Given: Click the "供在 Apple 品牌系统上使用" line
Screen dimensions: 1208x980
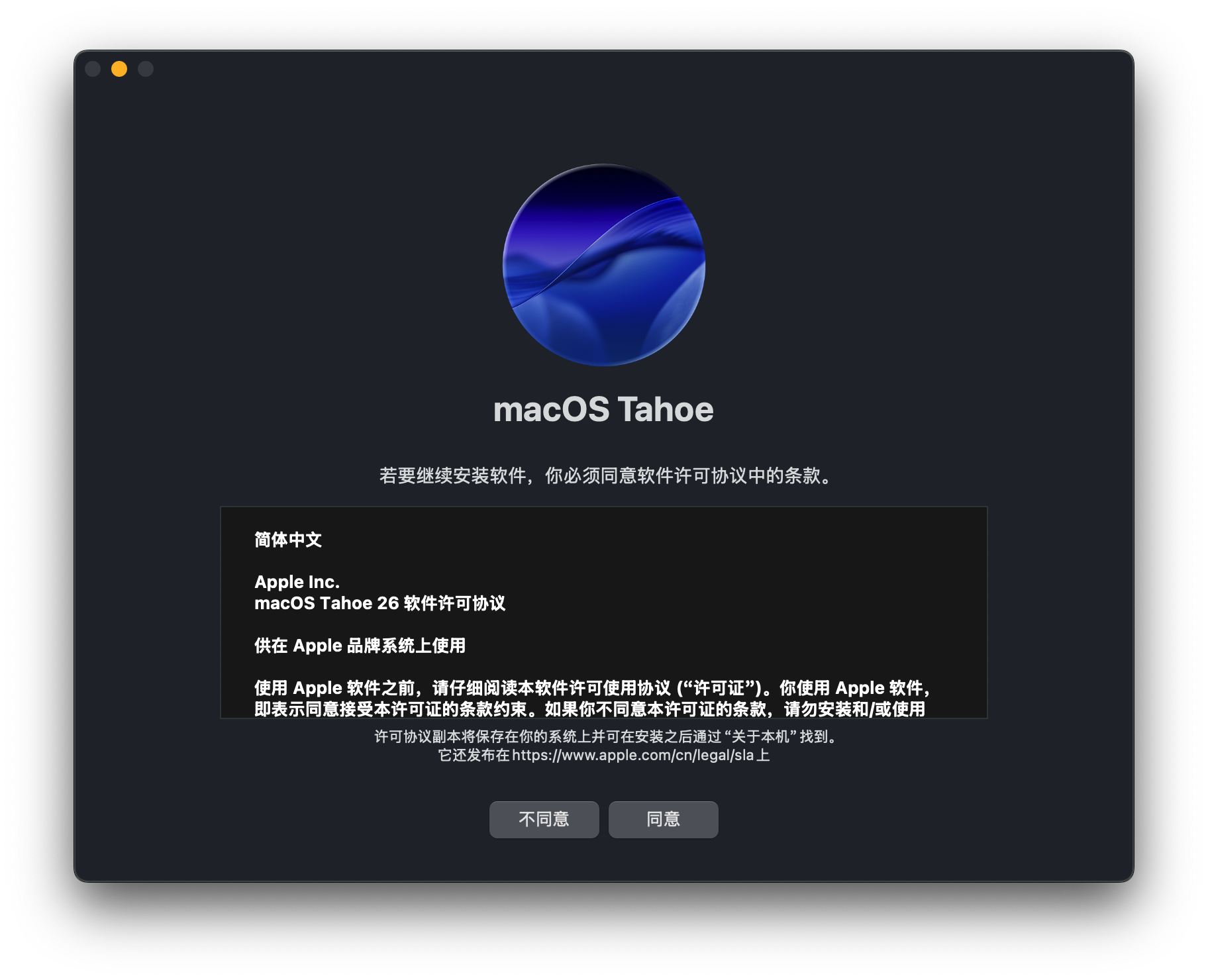Looking at the screenshot, I should pos(360,646).
